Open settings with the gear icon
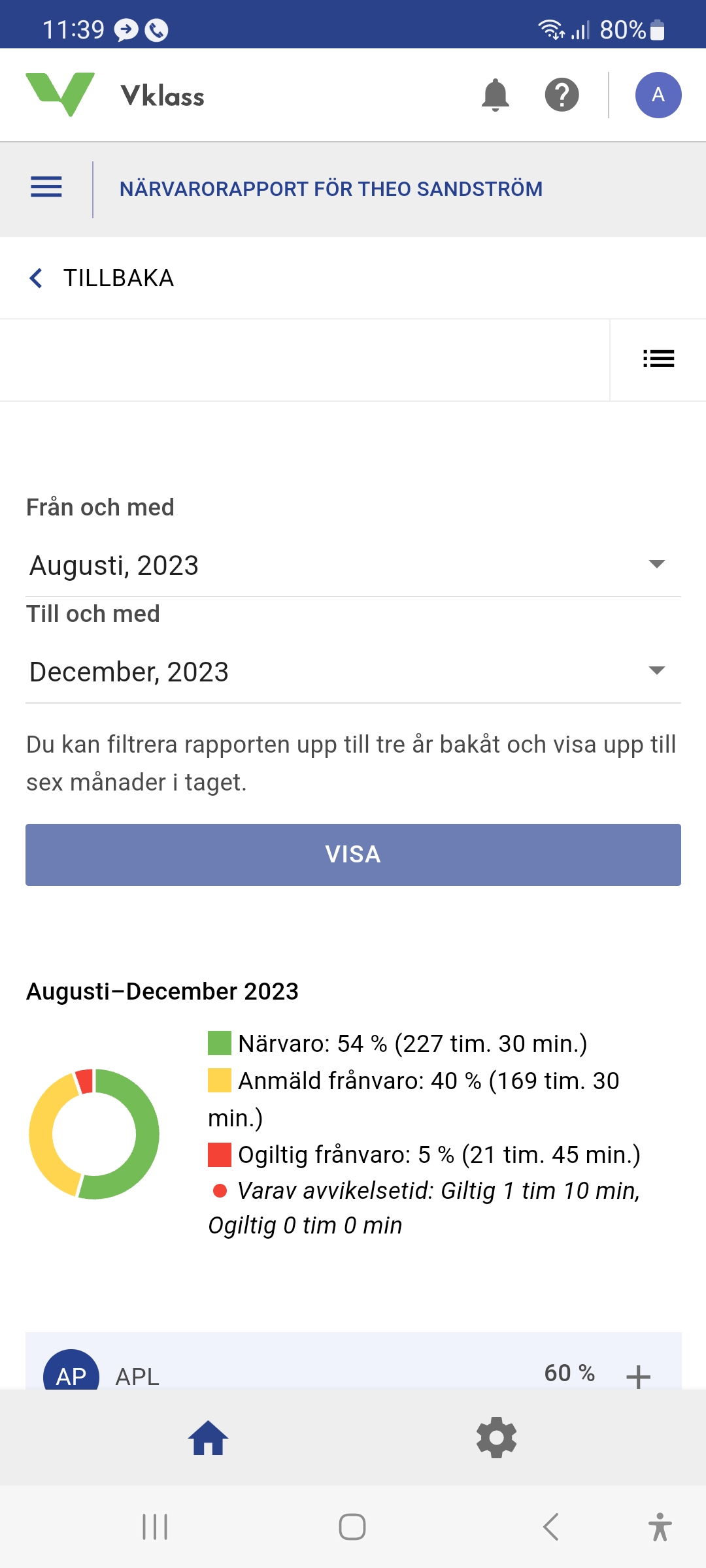This screenshot has height=1568, width=706. (497, 1438)
